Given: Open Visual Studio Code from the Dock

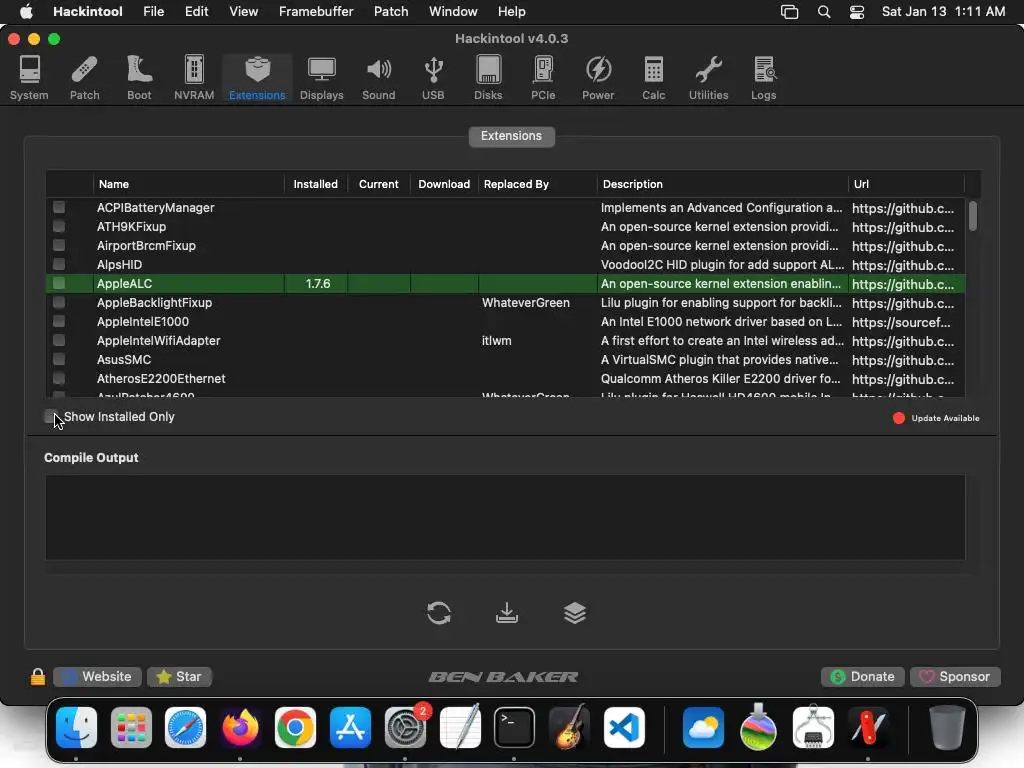Looking at the screenshot, I should [x=624, y=728].
